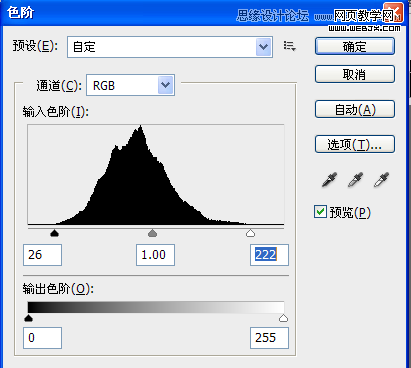Click the 输出色阶(O) label
411x368 pixels.
click(58, 289)
